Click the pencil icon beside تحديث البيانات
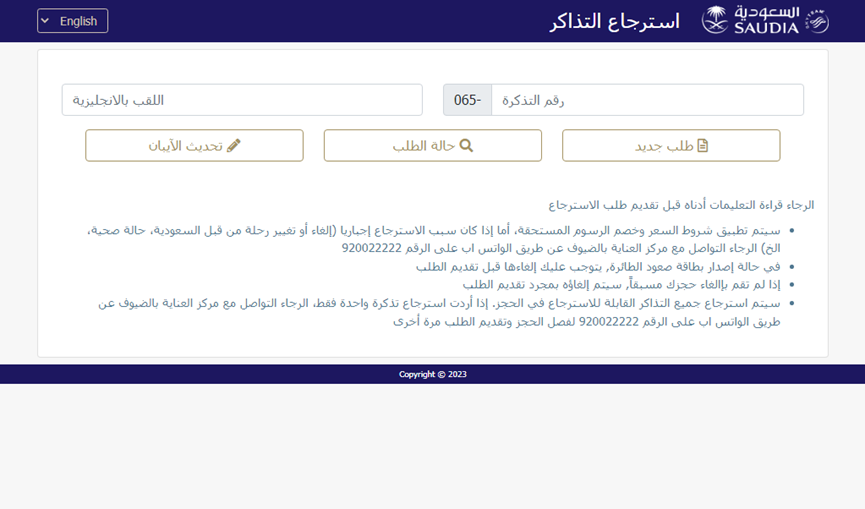865x509 pixels. pyautogui.click(x=234, y=146)
